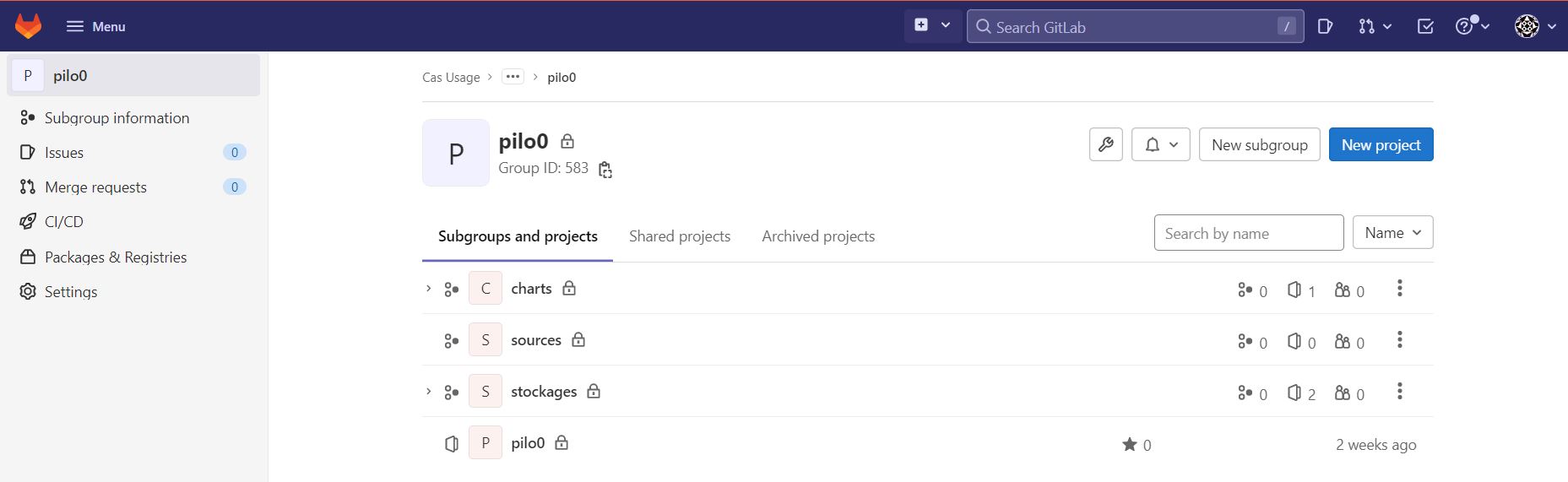Open the stockages subgroup link
The width and height of the screenshot is (1568, 482).
544,392
